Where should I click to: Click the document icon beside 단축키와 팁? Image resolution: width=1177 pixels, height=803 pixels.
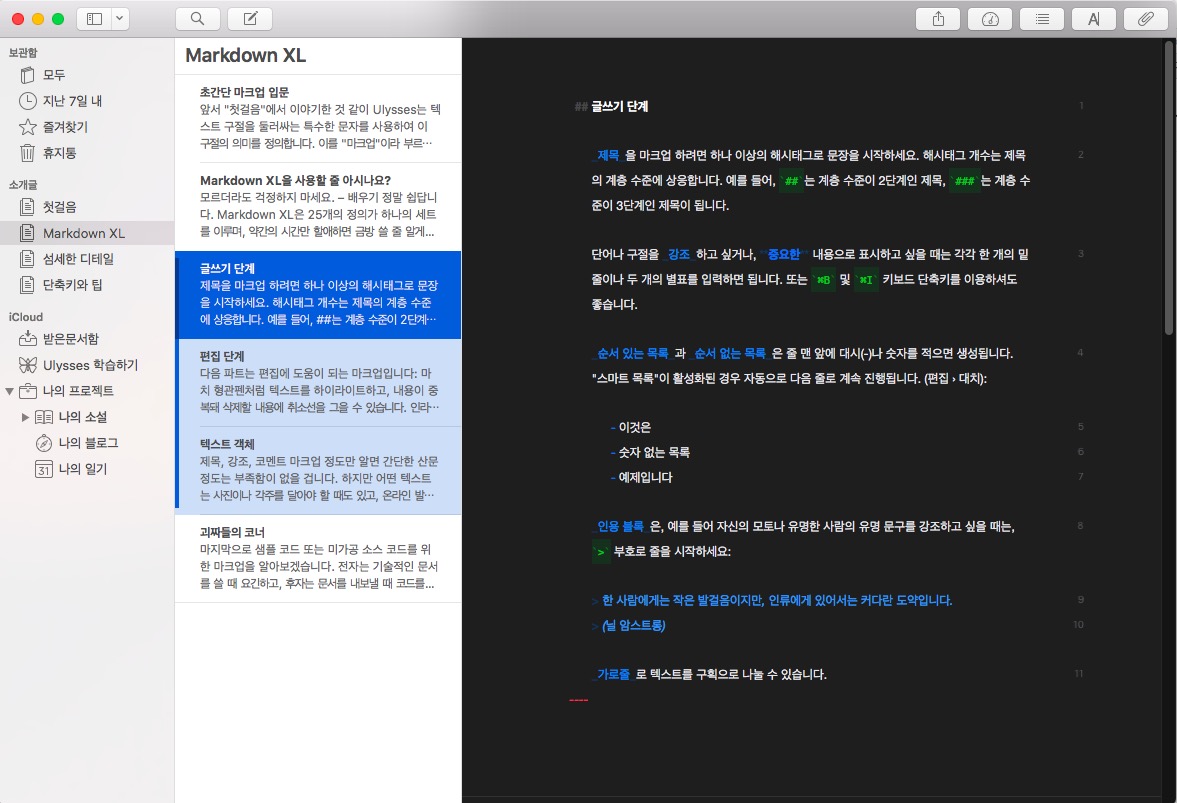(27, 284)
